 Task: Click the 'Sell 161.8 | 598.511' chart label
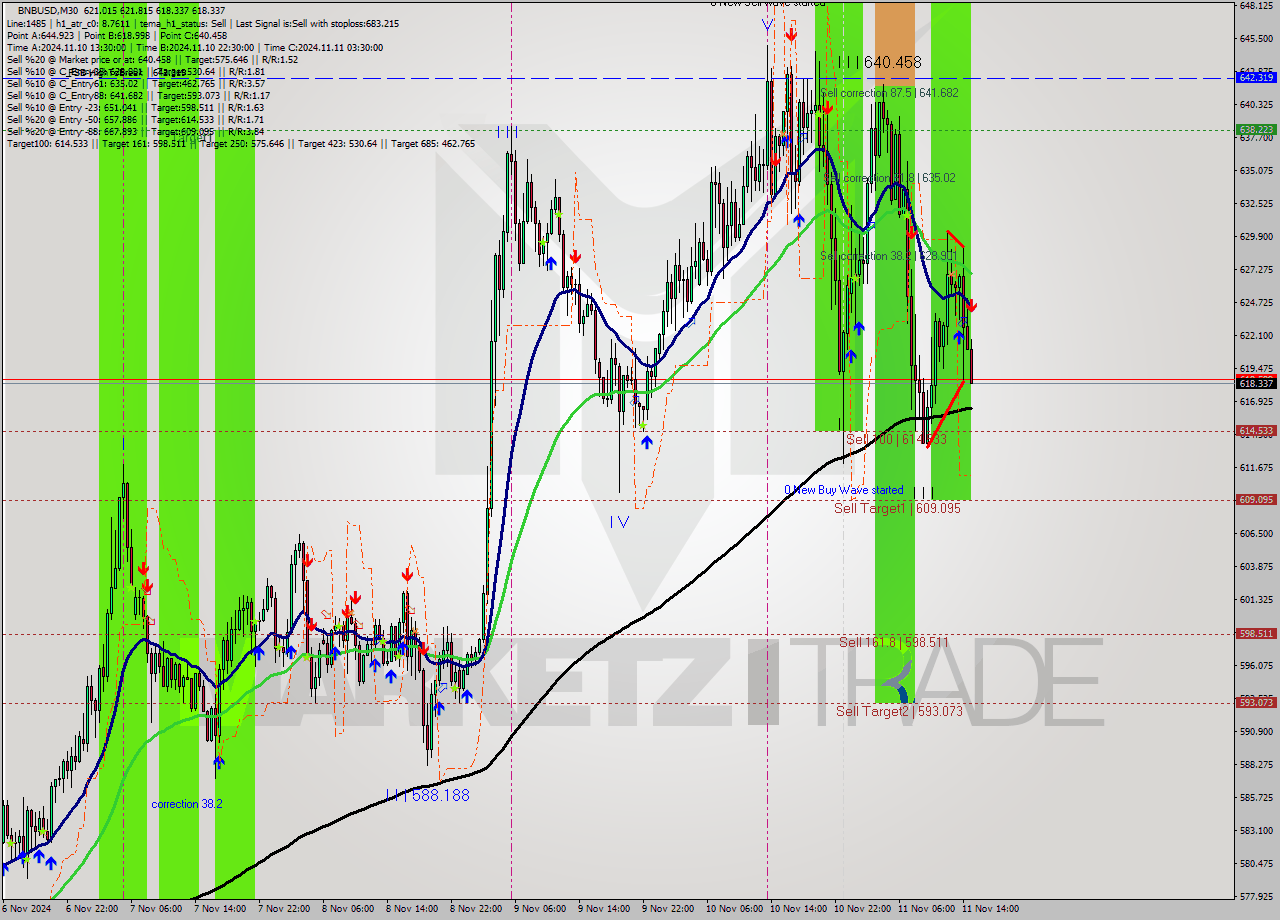click(894, 642)
